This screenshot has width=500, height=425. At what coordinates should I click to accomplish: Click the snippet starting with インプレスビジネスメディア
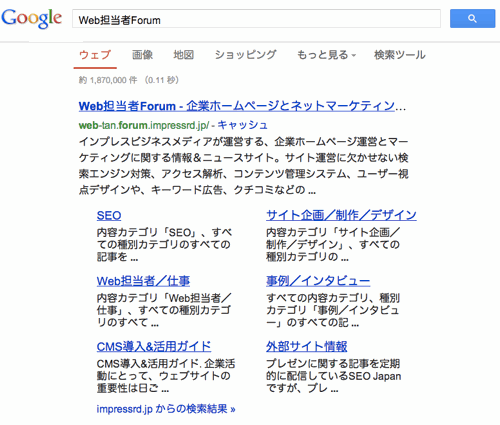click(x=244, y=166)
